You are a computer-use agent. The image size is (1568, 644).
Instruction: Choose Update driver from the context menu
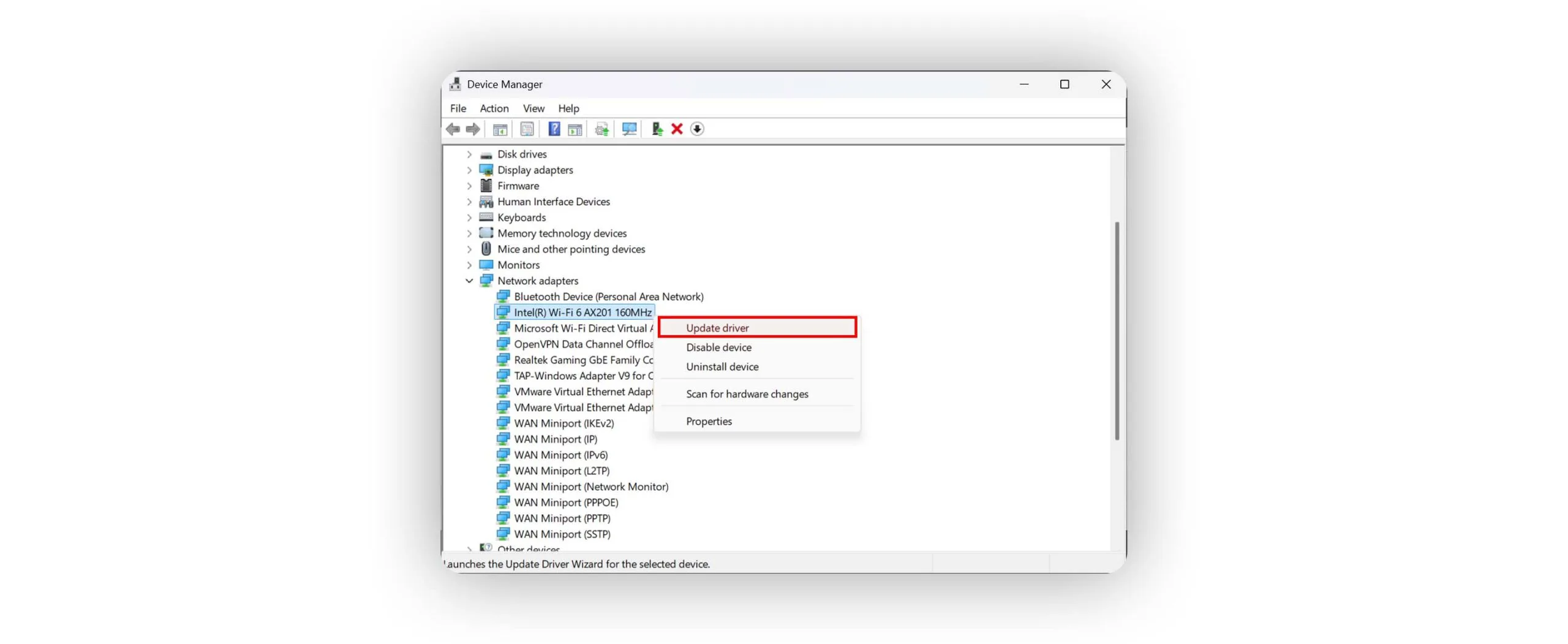pyautogui.click(x=717, y=328)
